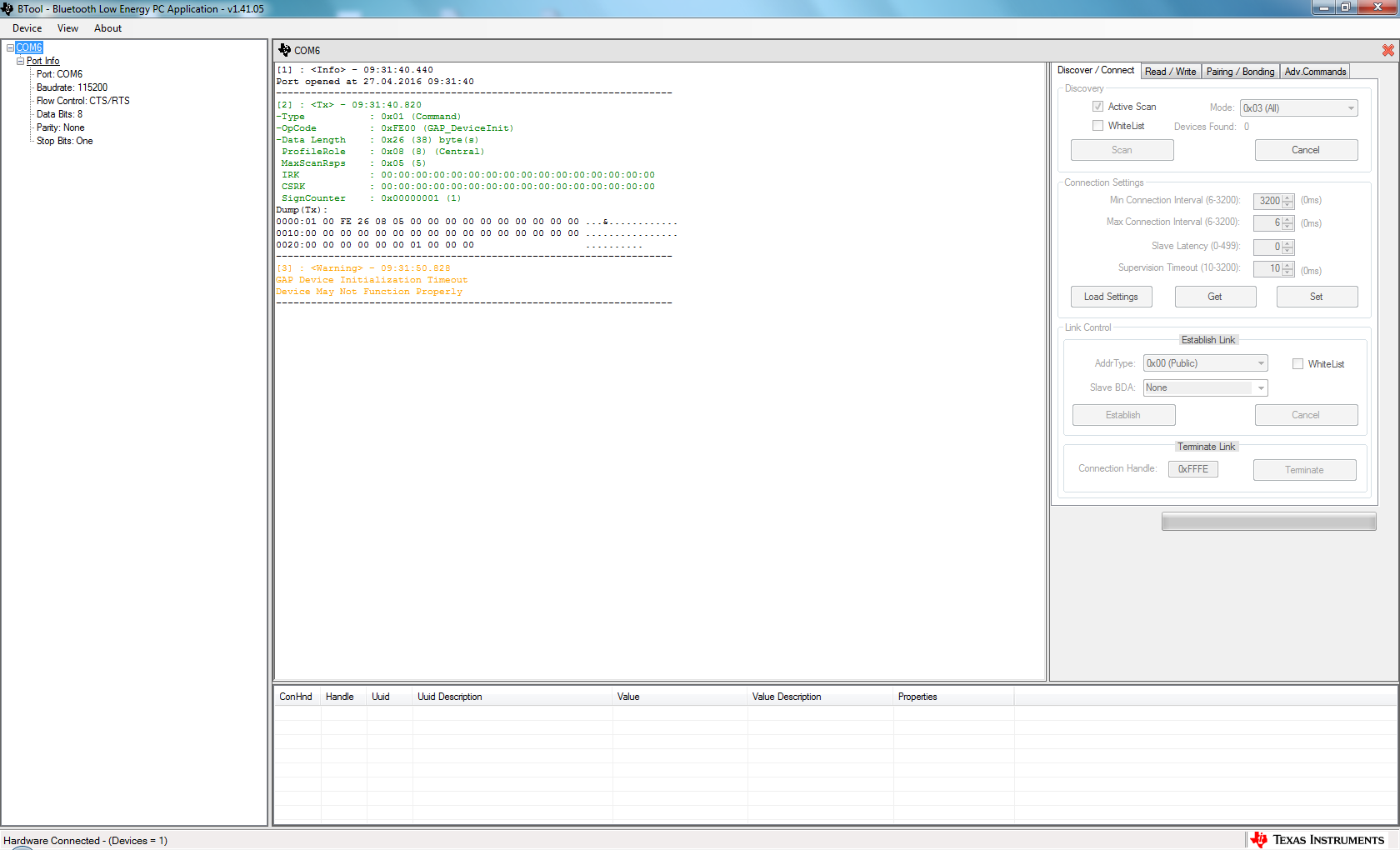
Task: Click the Set connection settings button
Action: point(1317,297)
